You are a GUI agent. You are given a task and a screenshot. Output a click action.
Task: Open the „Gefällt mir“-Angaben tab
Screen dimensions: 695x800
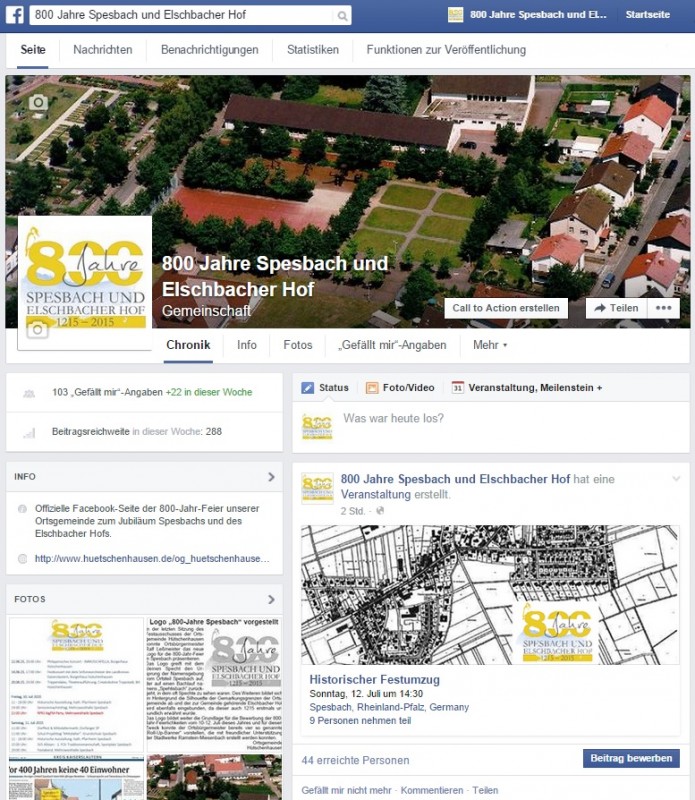[392, 345]
